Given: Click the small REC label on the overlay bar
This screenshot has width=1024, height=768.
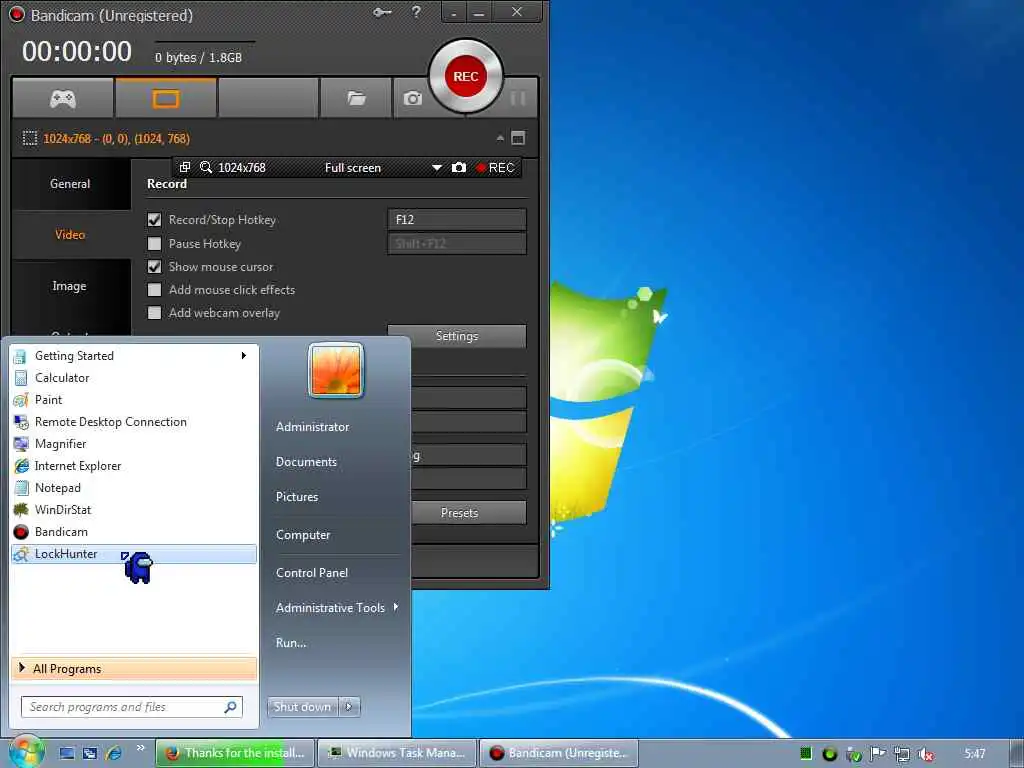Looking at the screenshot, I should click(x=496, y=168).
